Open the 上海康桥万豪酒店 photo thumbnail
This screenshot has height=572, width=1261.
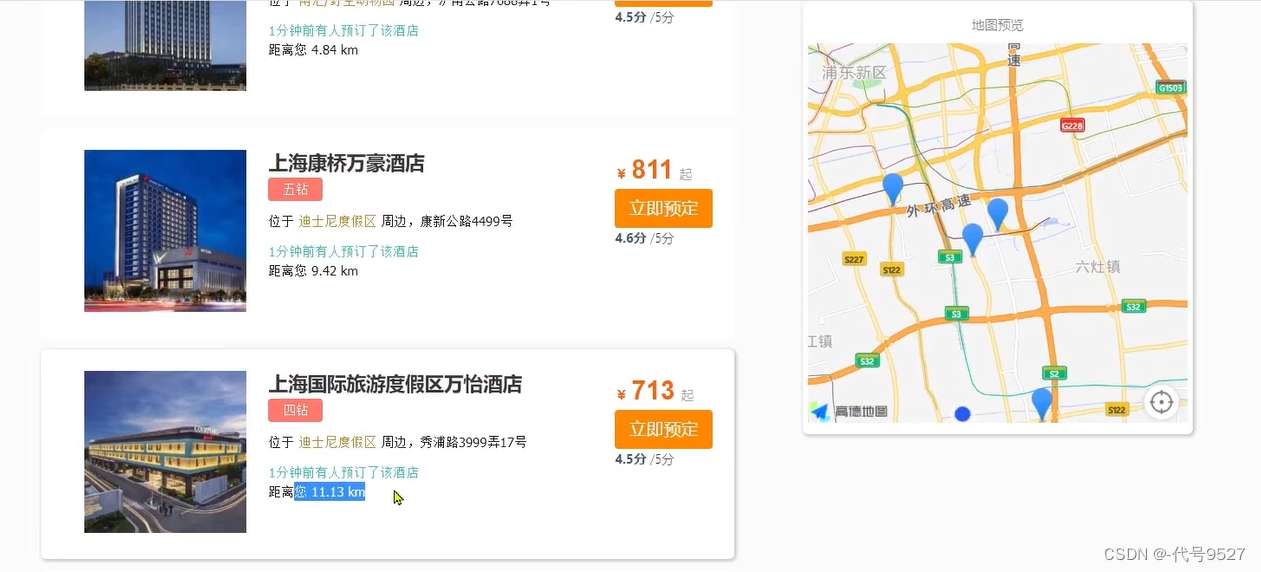(x=165, y=231)
